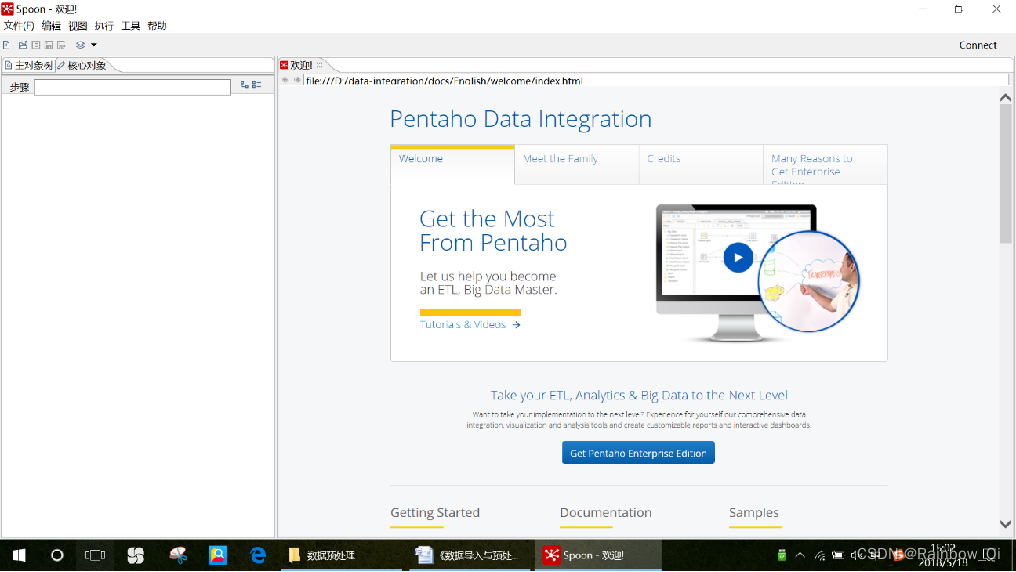
Task: Open Cortana search circle
Action: [57, 555]
